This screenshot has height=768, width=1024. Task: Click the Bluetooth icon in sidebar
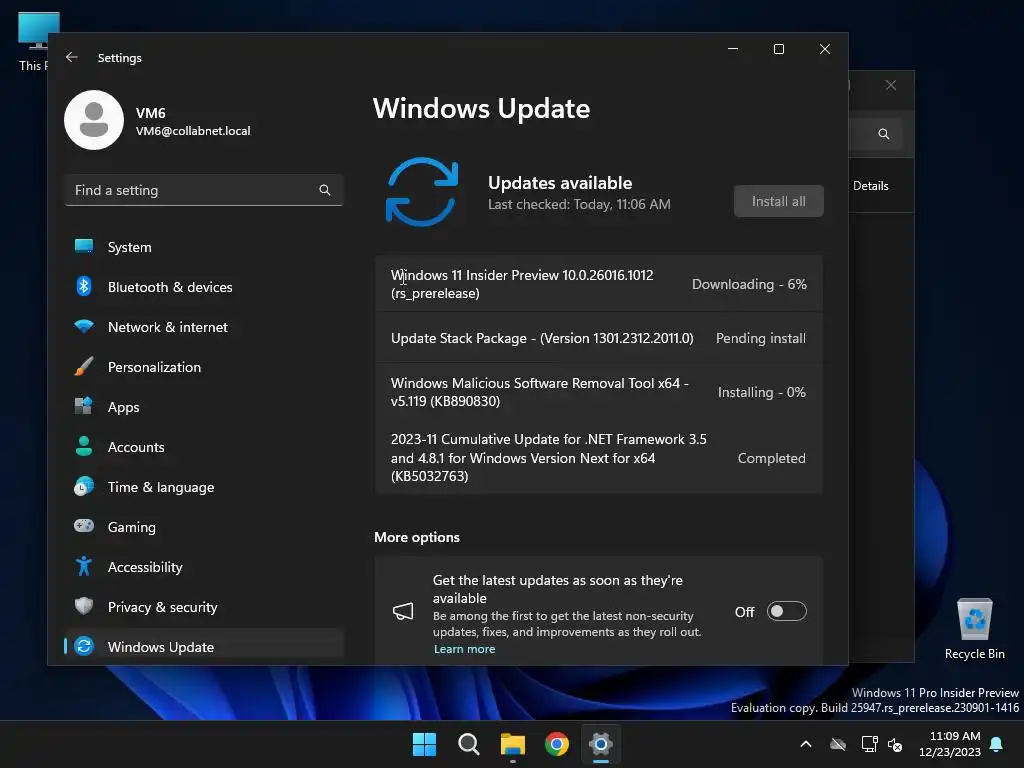[84, 286]
